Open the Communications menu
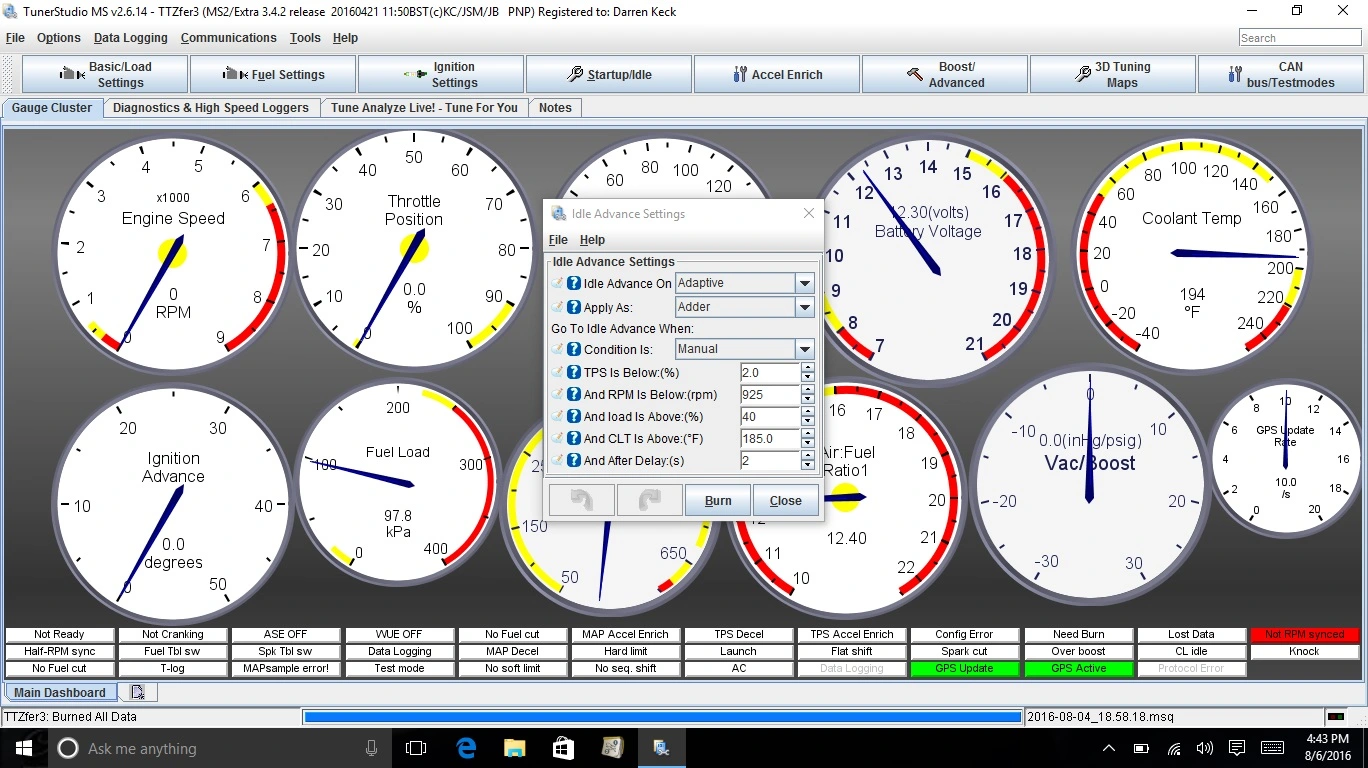Screen dimensions: 1368x768 [x=228, y=38]
